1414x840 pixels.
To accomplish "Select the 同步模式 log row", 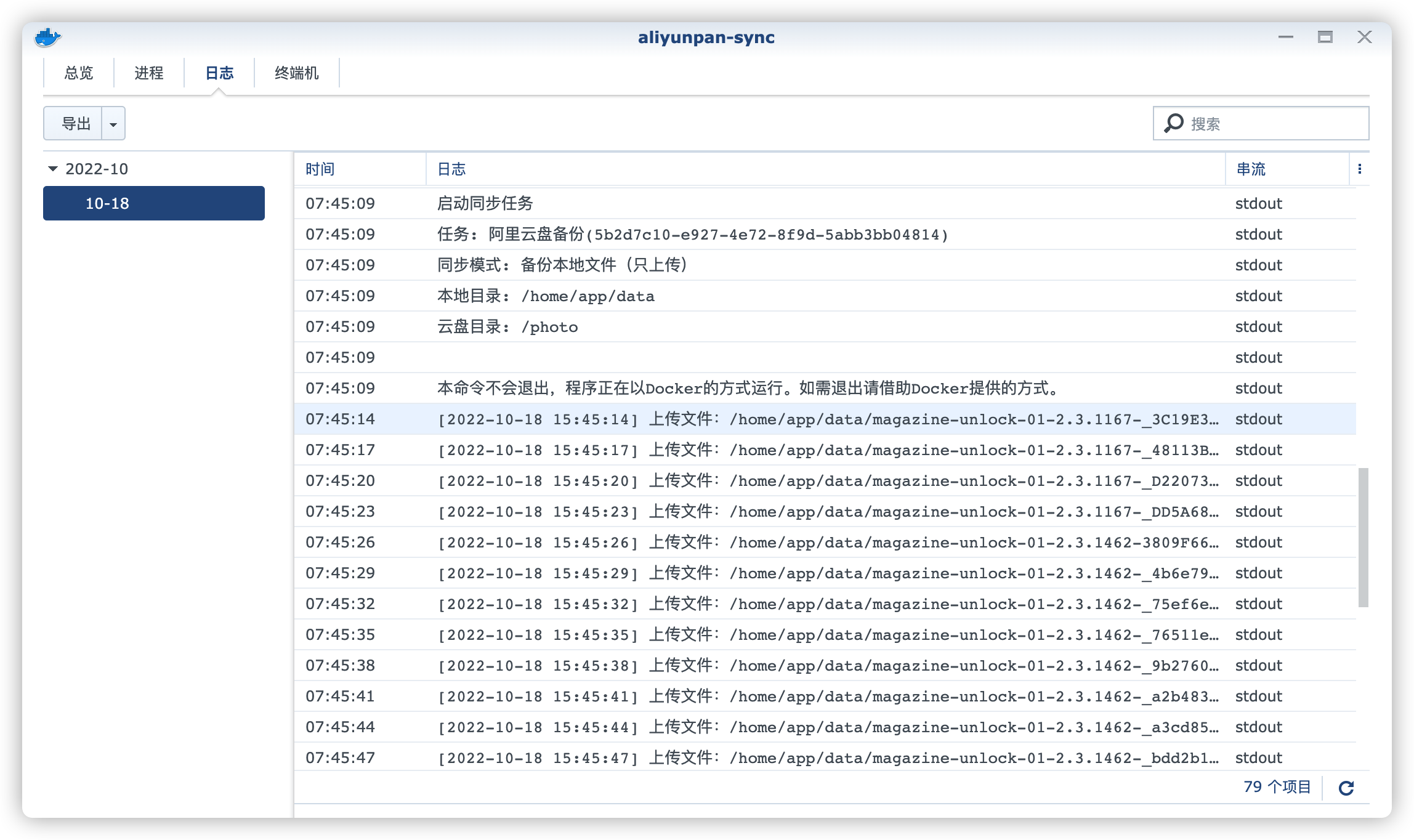I will click(825, 265).
